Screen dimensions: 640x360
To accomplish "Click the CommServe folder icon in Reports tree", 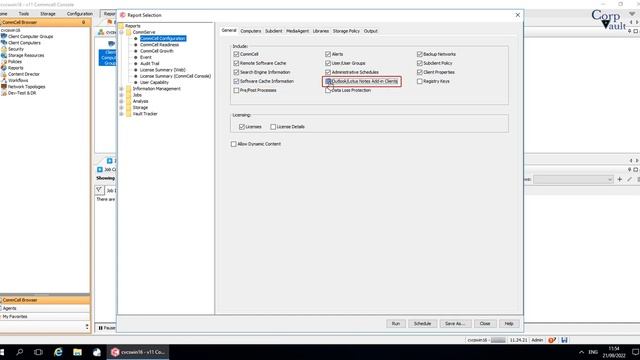I will tap(129, 32).
